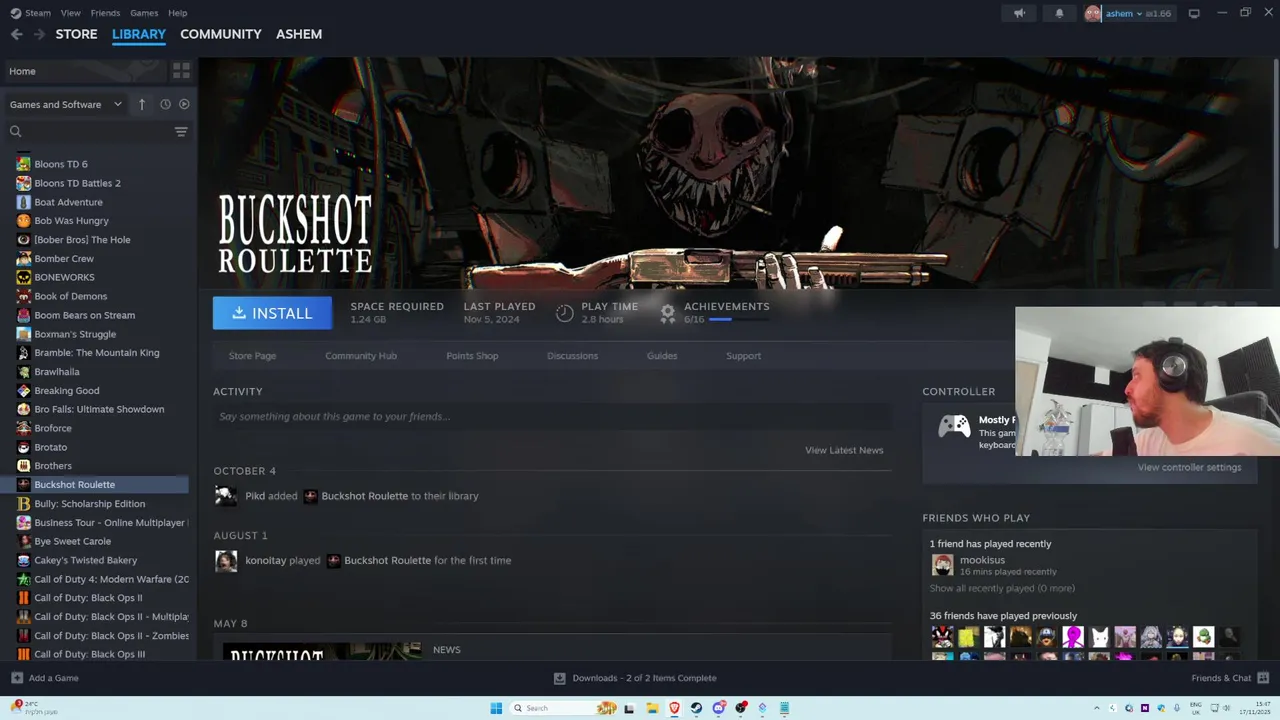
Task: Click Library Home button
Action: coord(84,71)
